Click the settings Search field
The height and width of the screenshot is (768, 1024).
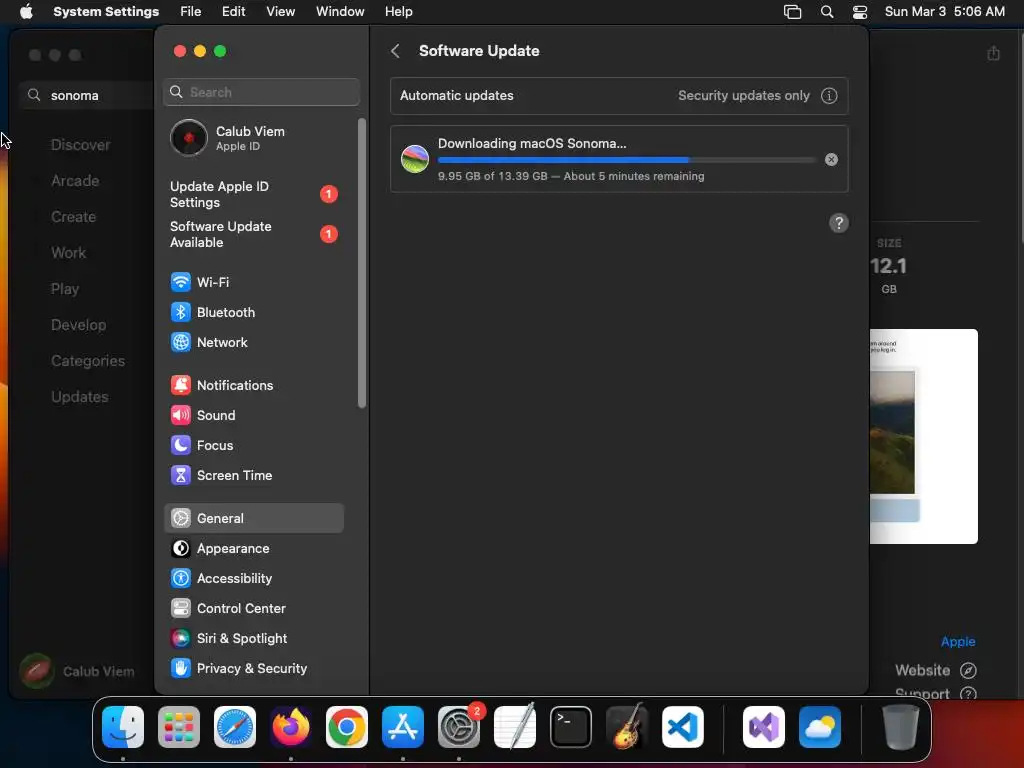click(261, 92)
